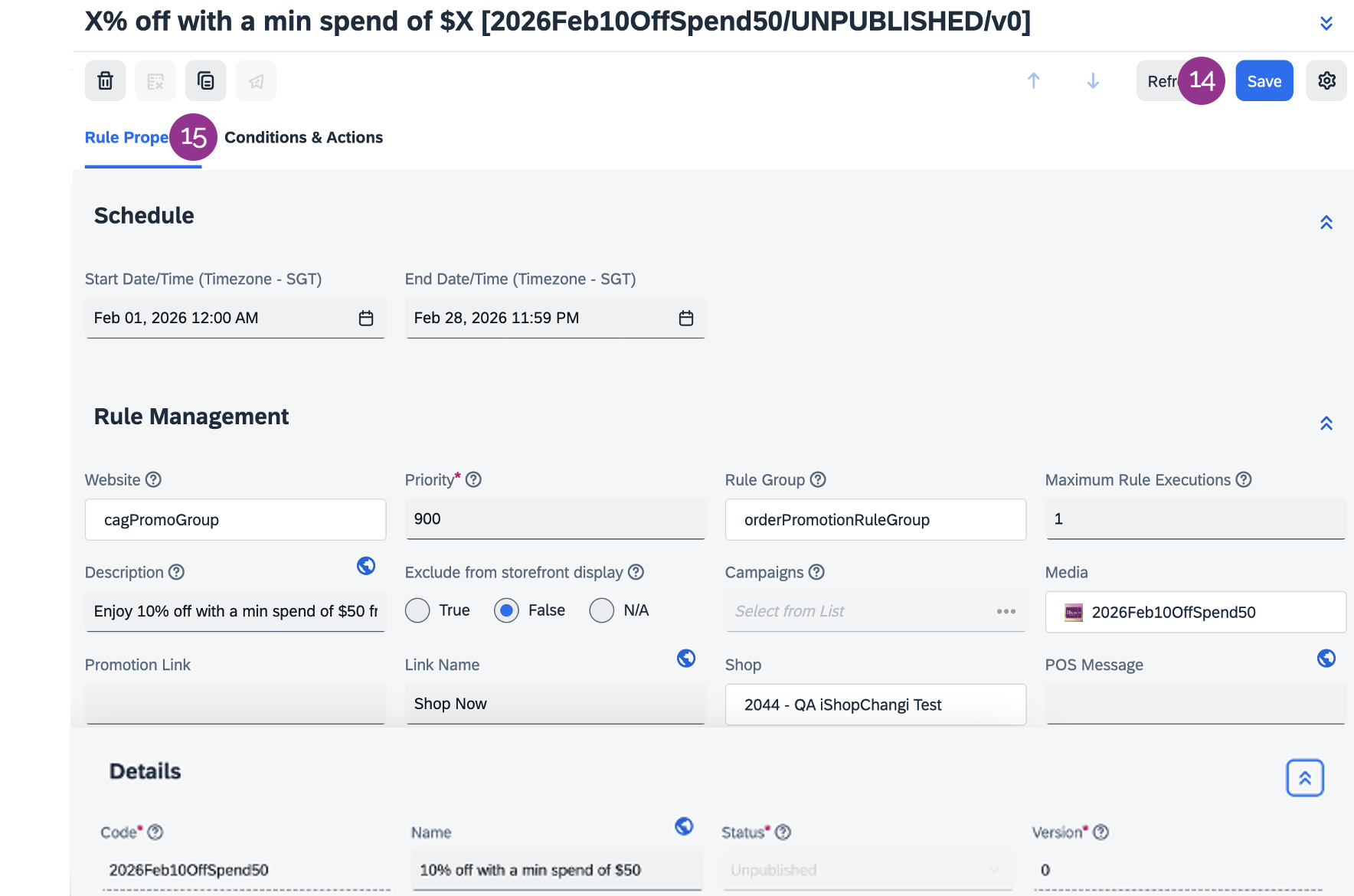
Task: Click the down arrow icon in toolbar
Action: [x=1093, y=80]
